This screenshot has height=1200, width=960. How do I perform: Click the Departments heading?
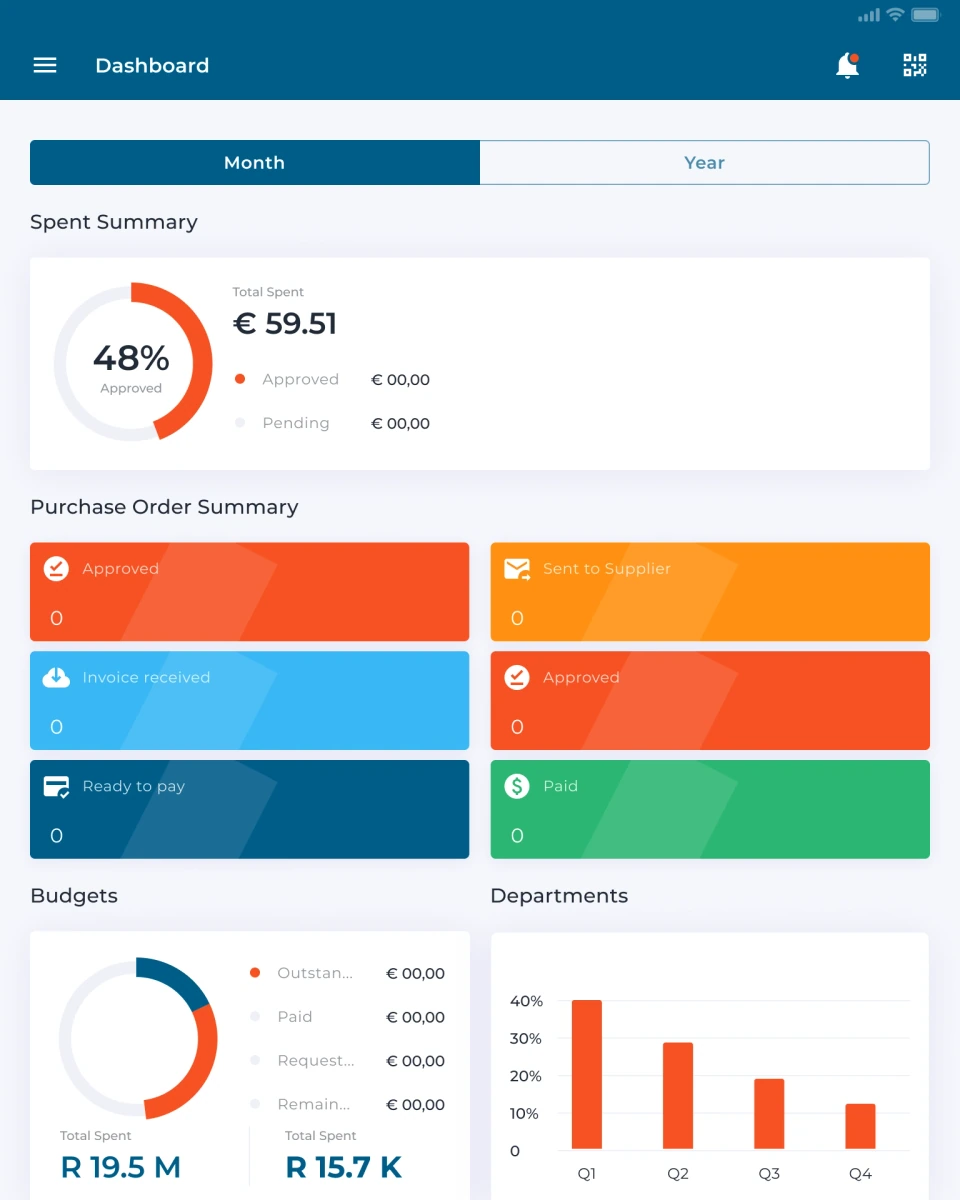tap(559, 896)
